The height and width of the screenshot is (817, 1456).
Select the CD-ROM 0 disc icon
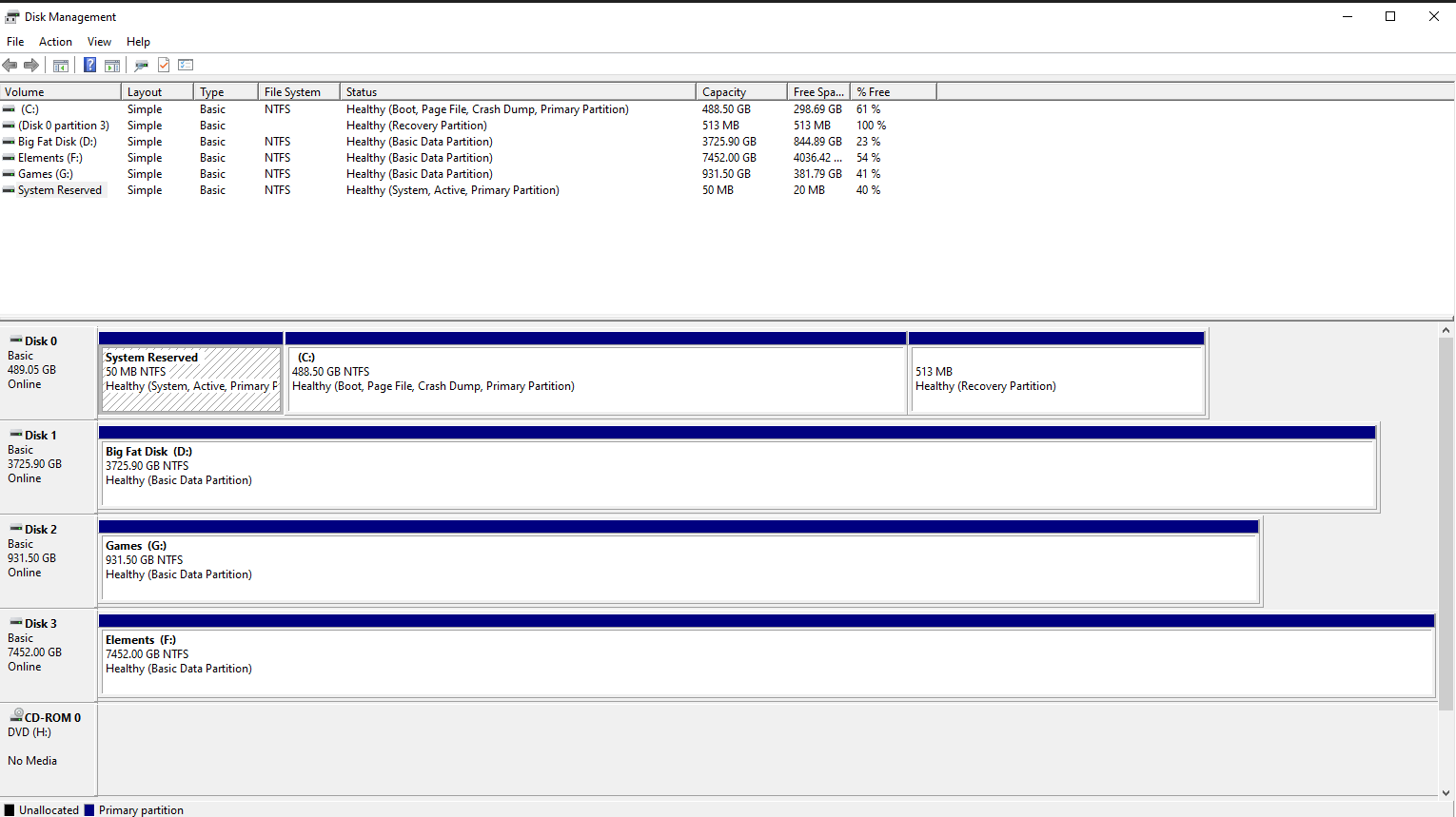(17, 714)
